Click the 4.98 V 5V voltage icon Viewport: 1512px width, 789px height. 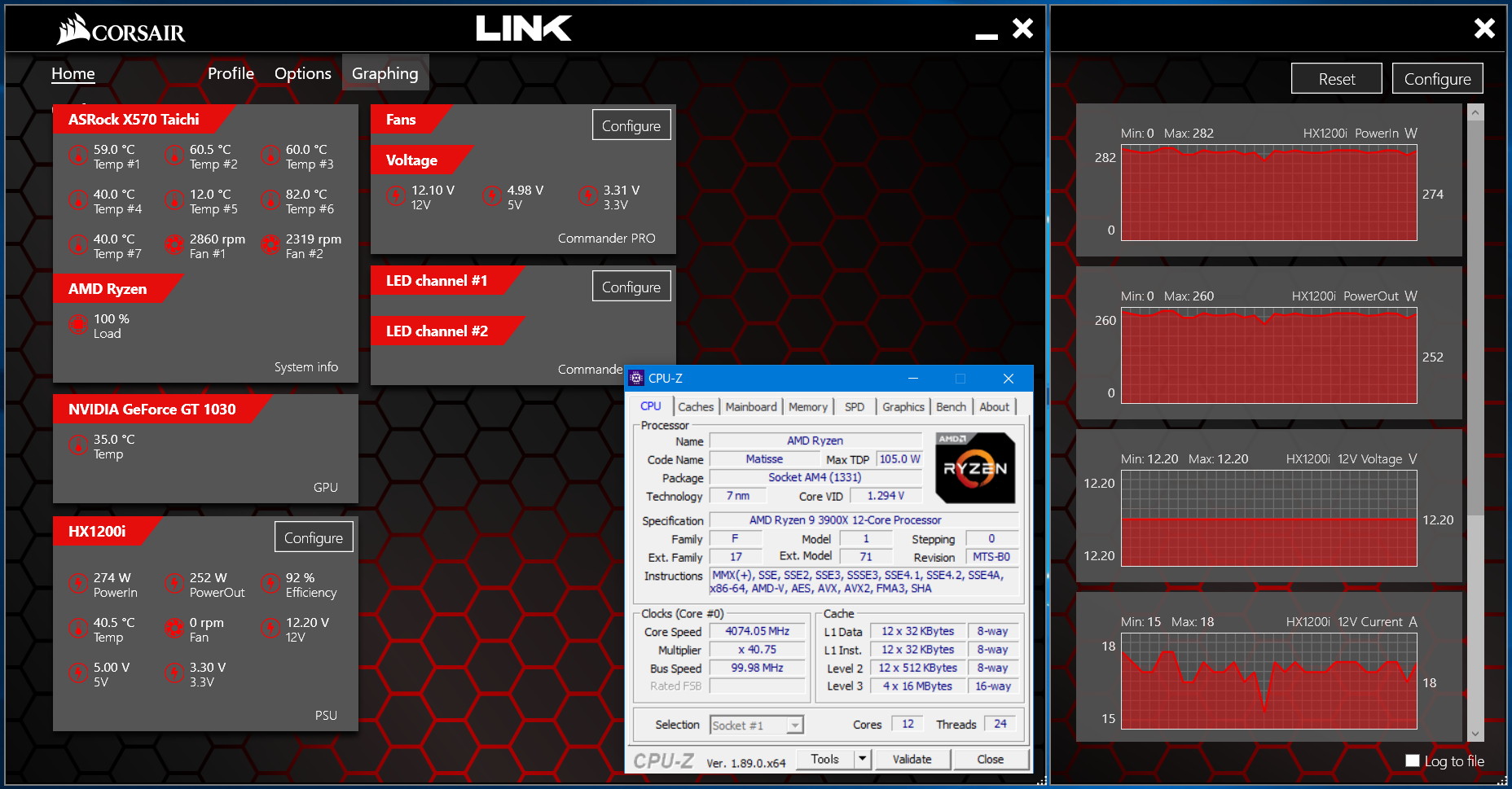click(491, 195)
